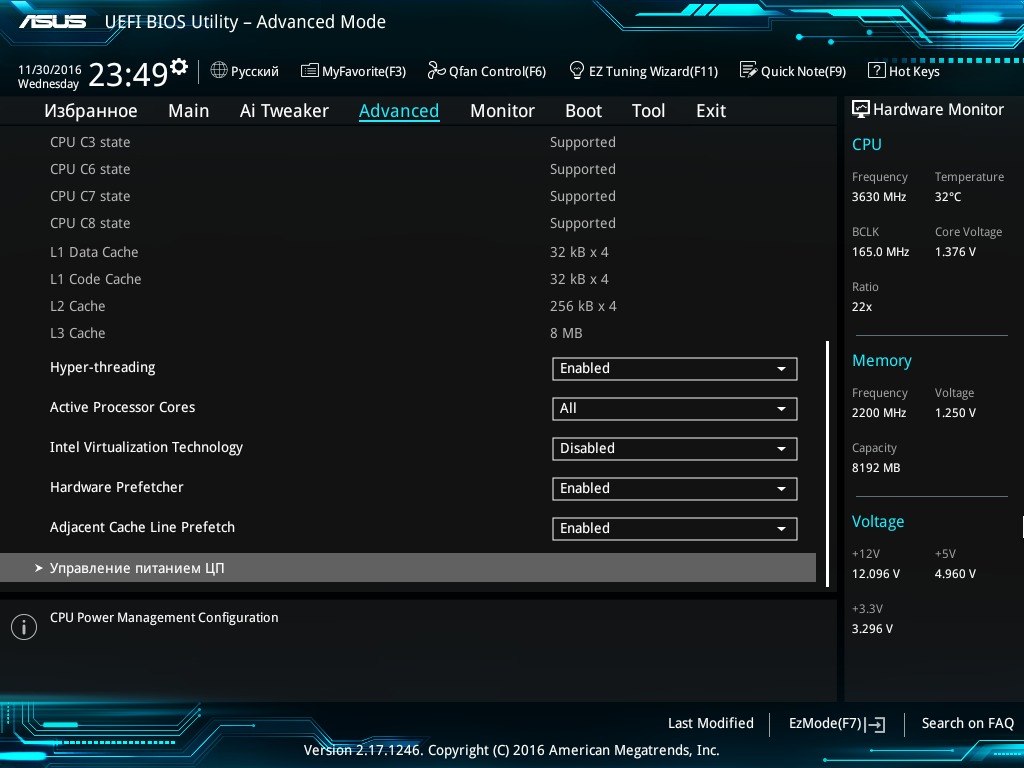The width and height of the screenshot is (1024, 768).
Task: Click the EzMode exit arrow icon
Action: coord(875,724)
